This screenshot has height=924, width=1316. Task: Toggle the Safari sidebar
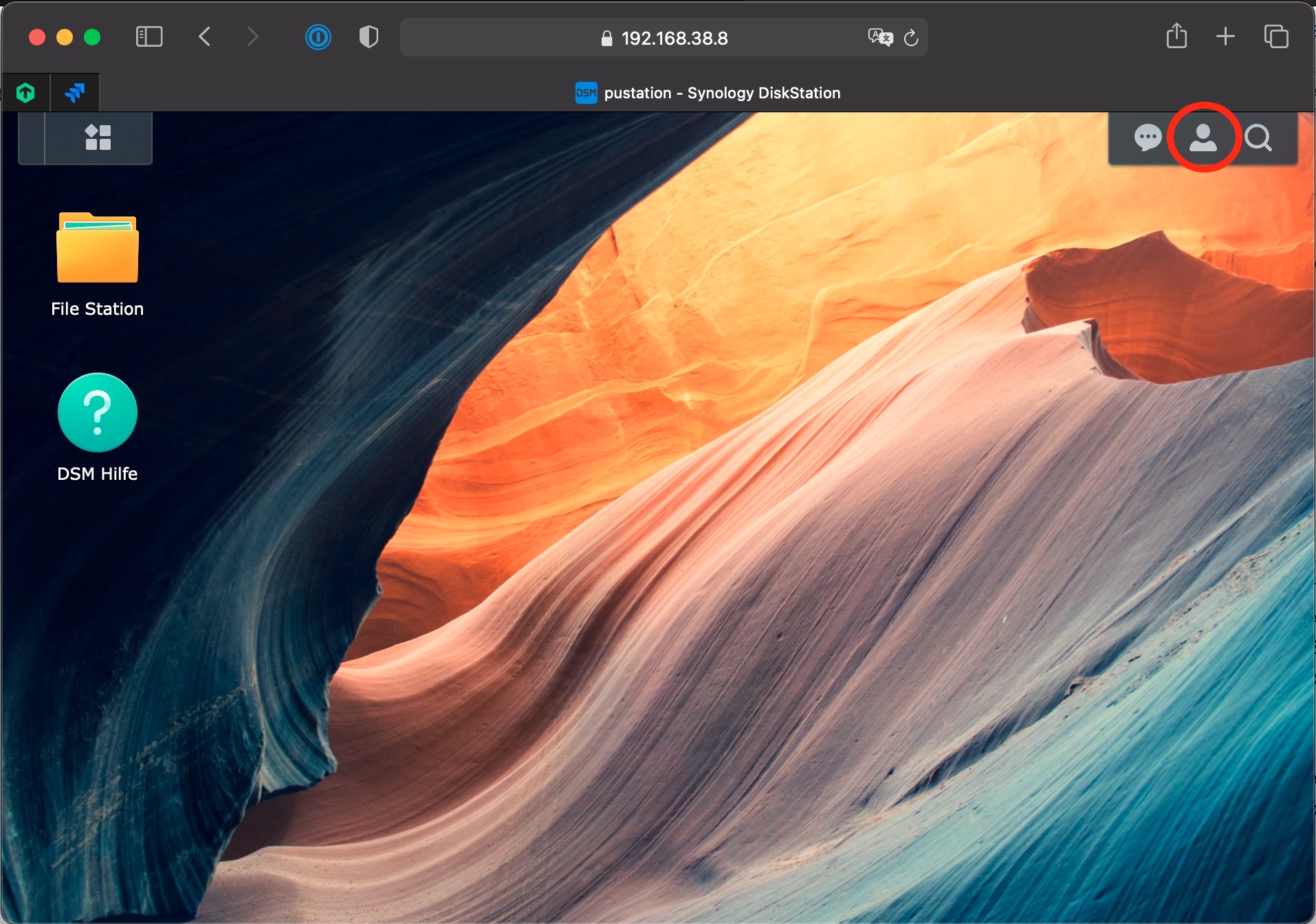(x=149, y=37)
